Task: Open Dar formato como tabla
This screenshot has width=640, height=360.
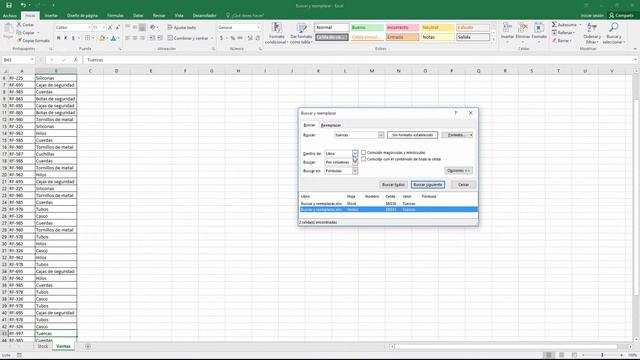Action: (301, 33)
